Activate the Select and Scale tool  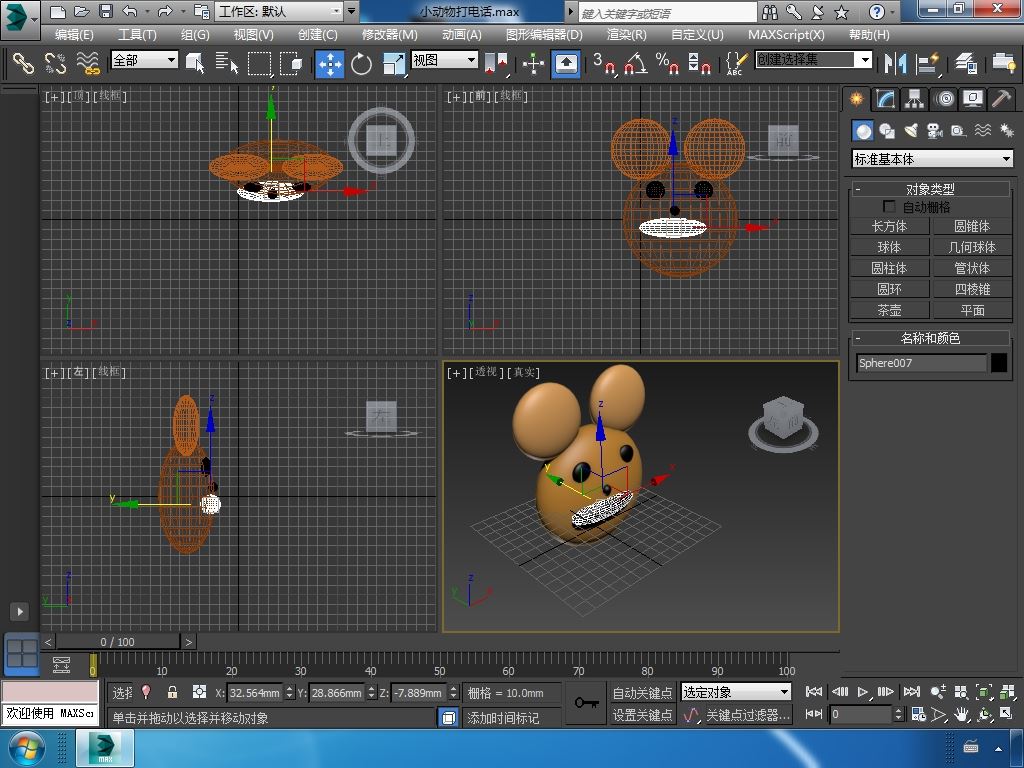393,63
